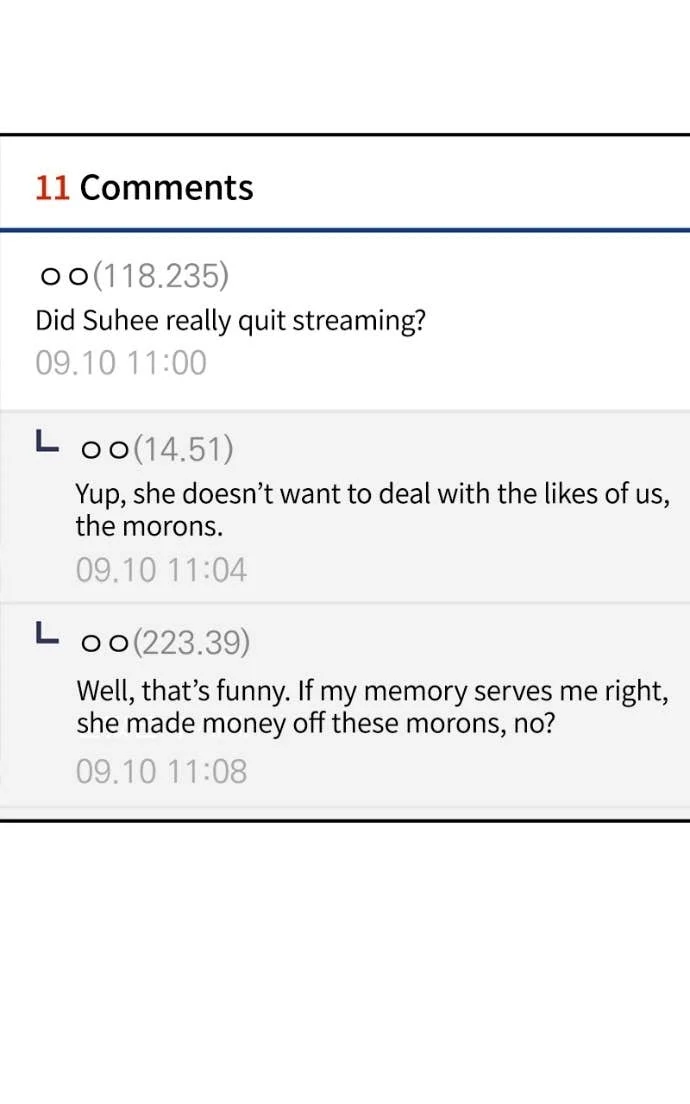Viewport: 690px width, 1104px height.
Task: Click the red 11 comment count
Action: point(52,188)
